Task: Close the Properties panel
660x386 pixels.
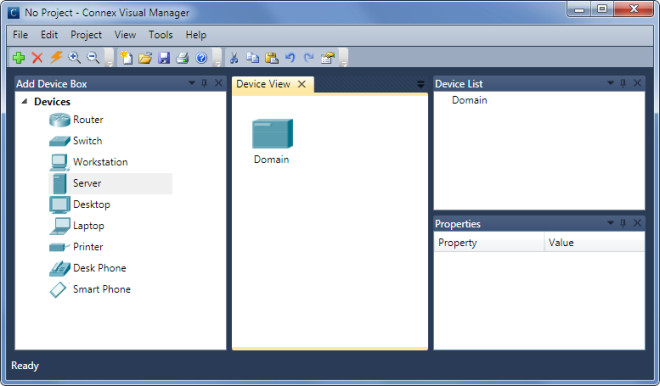Action: [637, 223]
